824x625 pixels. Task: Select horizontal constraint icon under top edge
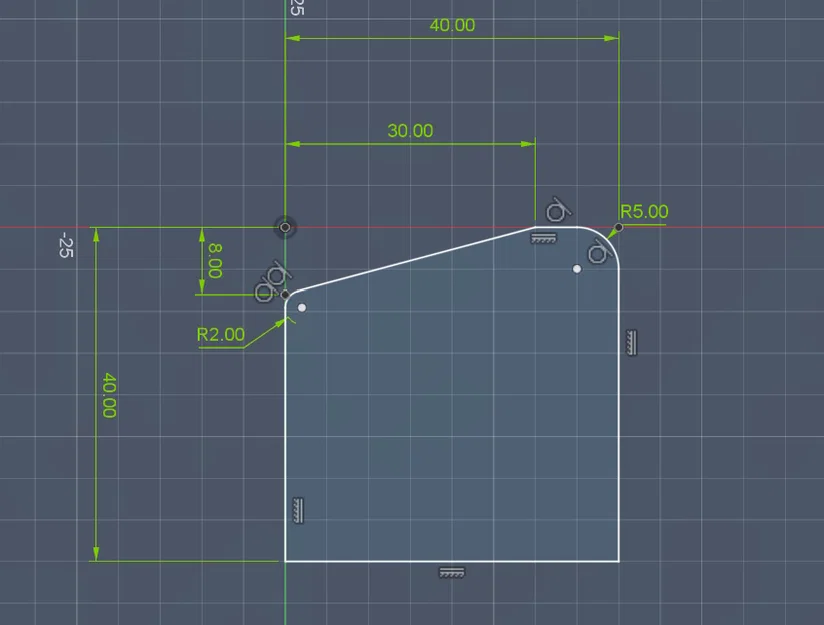pyautogui.click(x=543, y=239)
